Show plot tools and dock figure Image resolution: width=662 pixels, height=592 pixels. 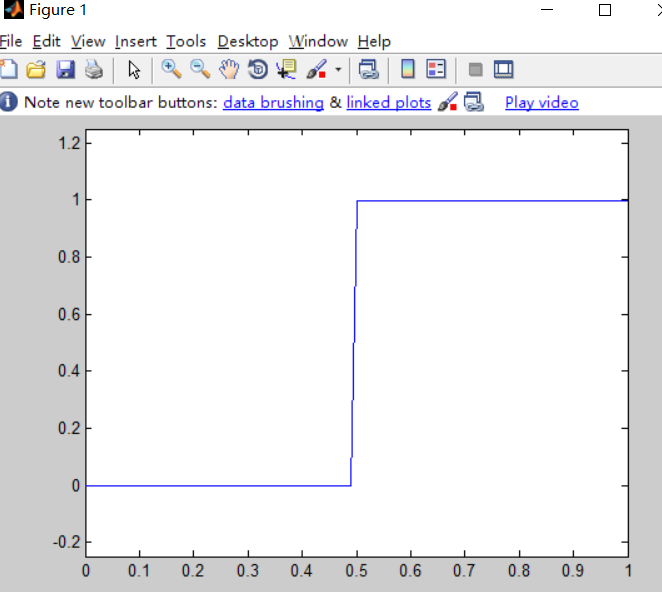coord(503,69)
